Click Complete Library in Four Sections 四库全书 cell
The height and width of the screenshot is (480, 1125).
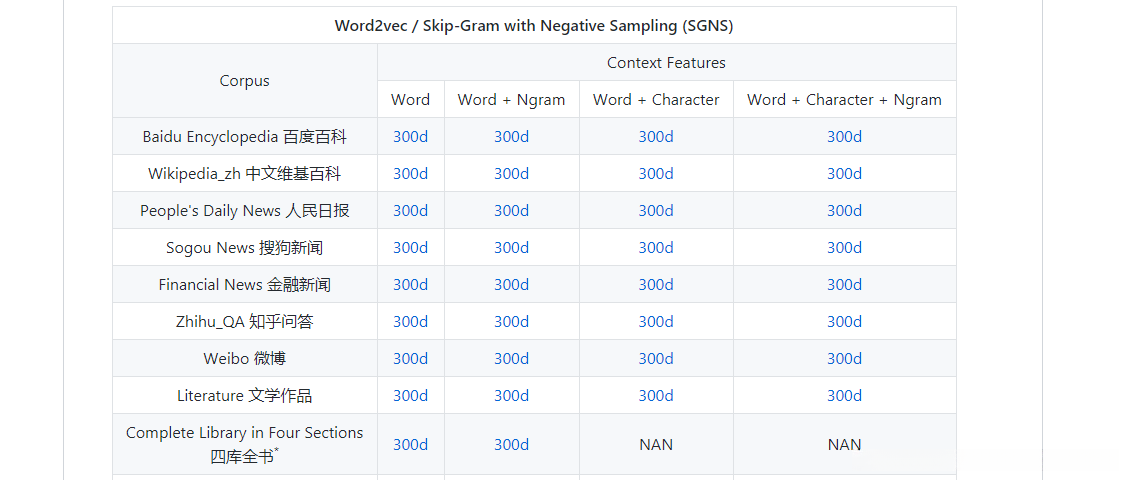point(245,444)
